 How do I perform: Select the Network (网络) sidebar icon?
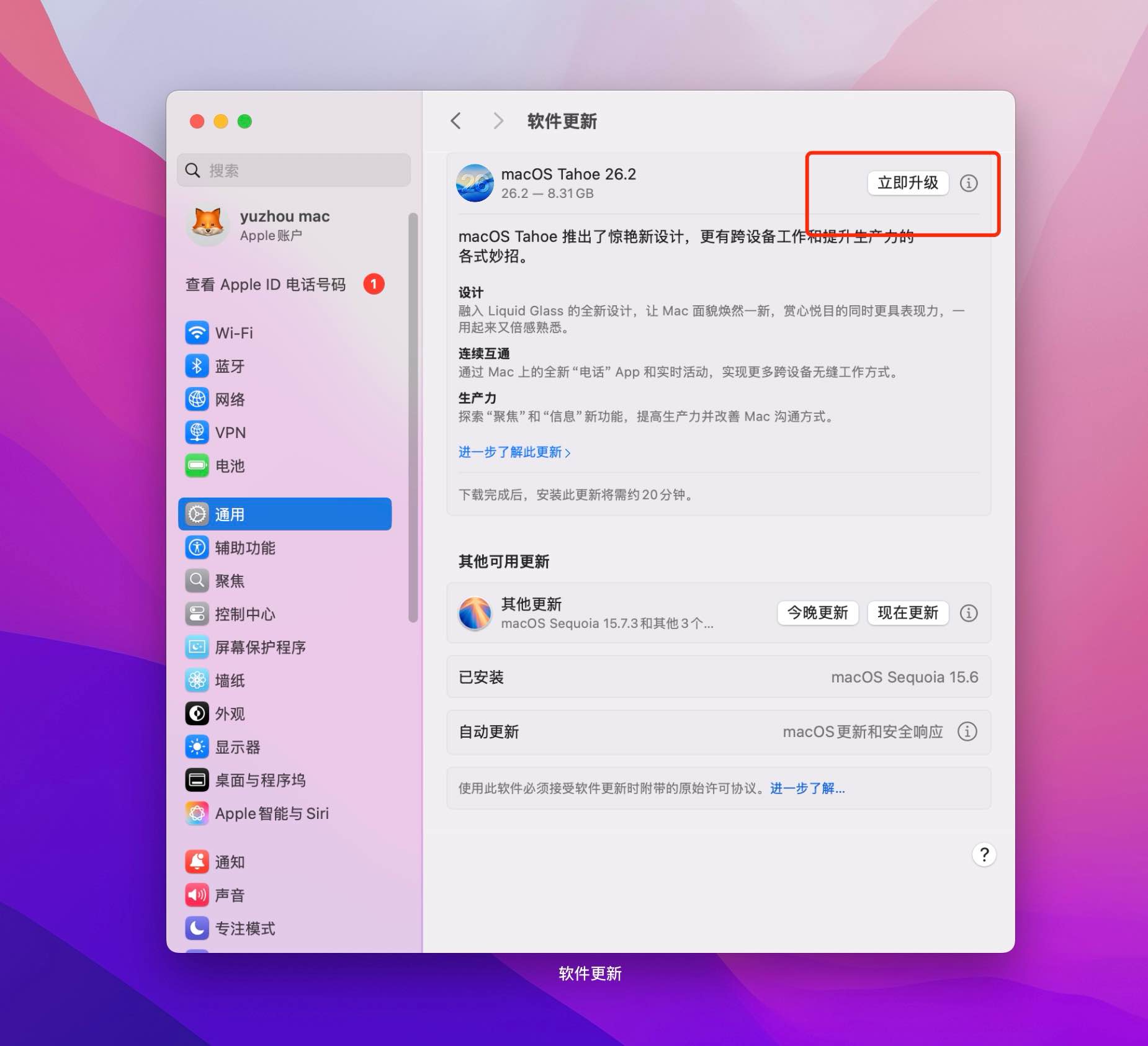pyautogui.click(x=197, y=399)
